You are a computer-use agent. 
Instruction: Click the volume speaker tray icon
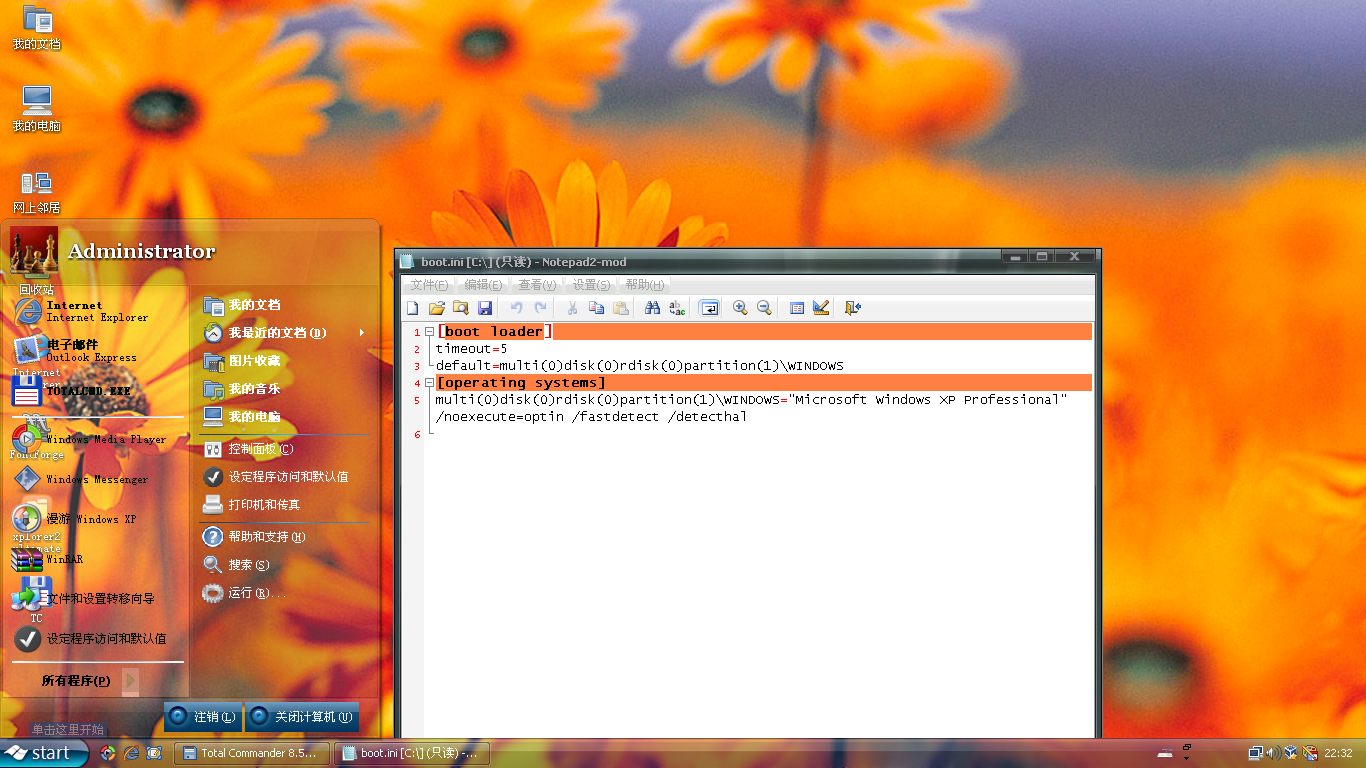tap(1273, 753)
